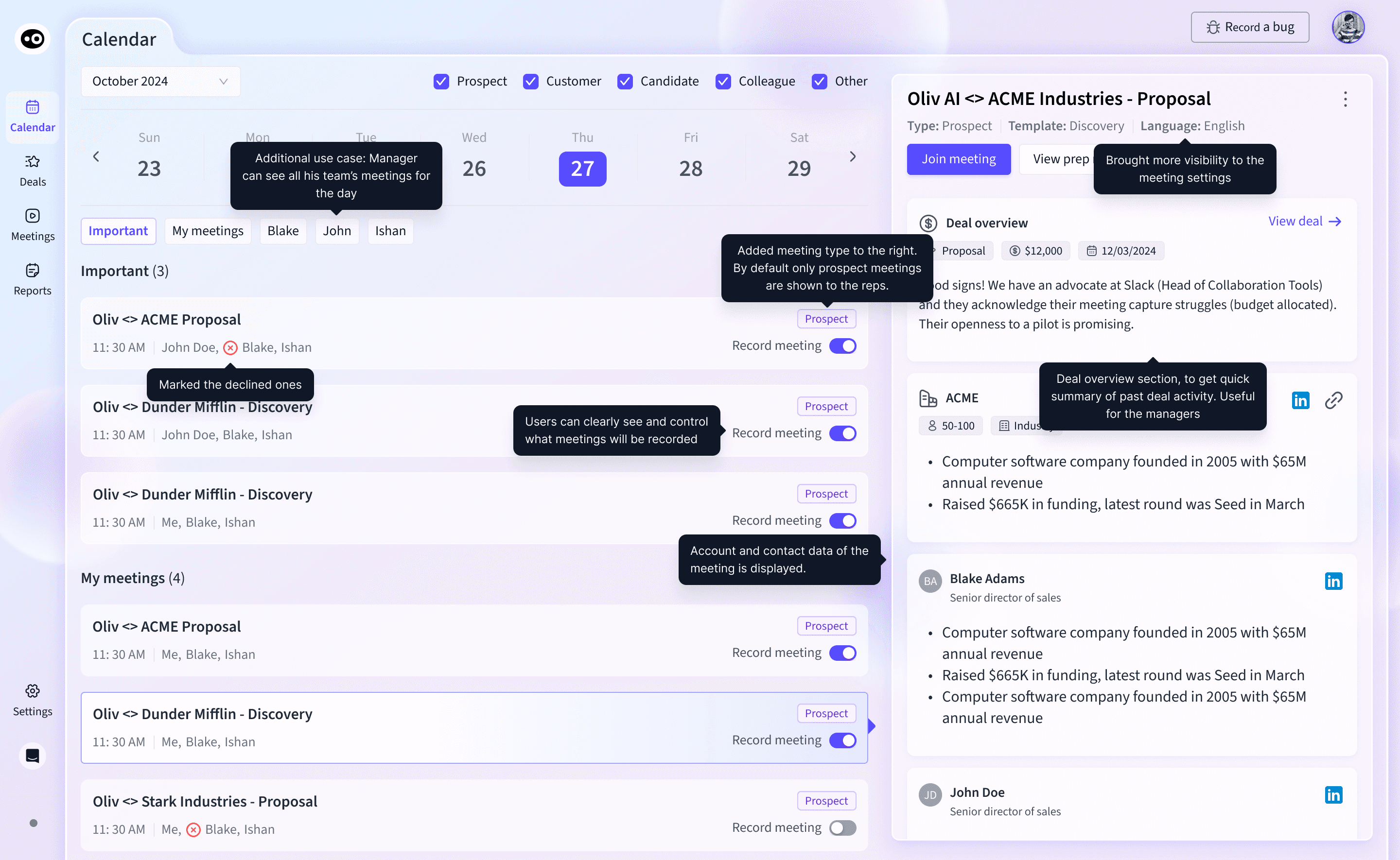
Task: Select Friday 28 in the week view
Action: [x=690, y=169]
